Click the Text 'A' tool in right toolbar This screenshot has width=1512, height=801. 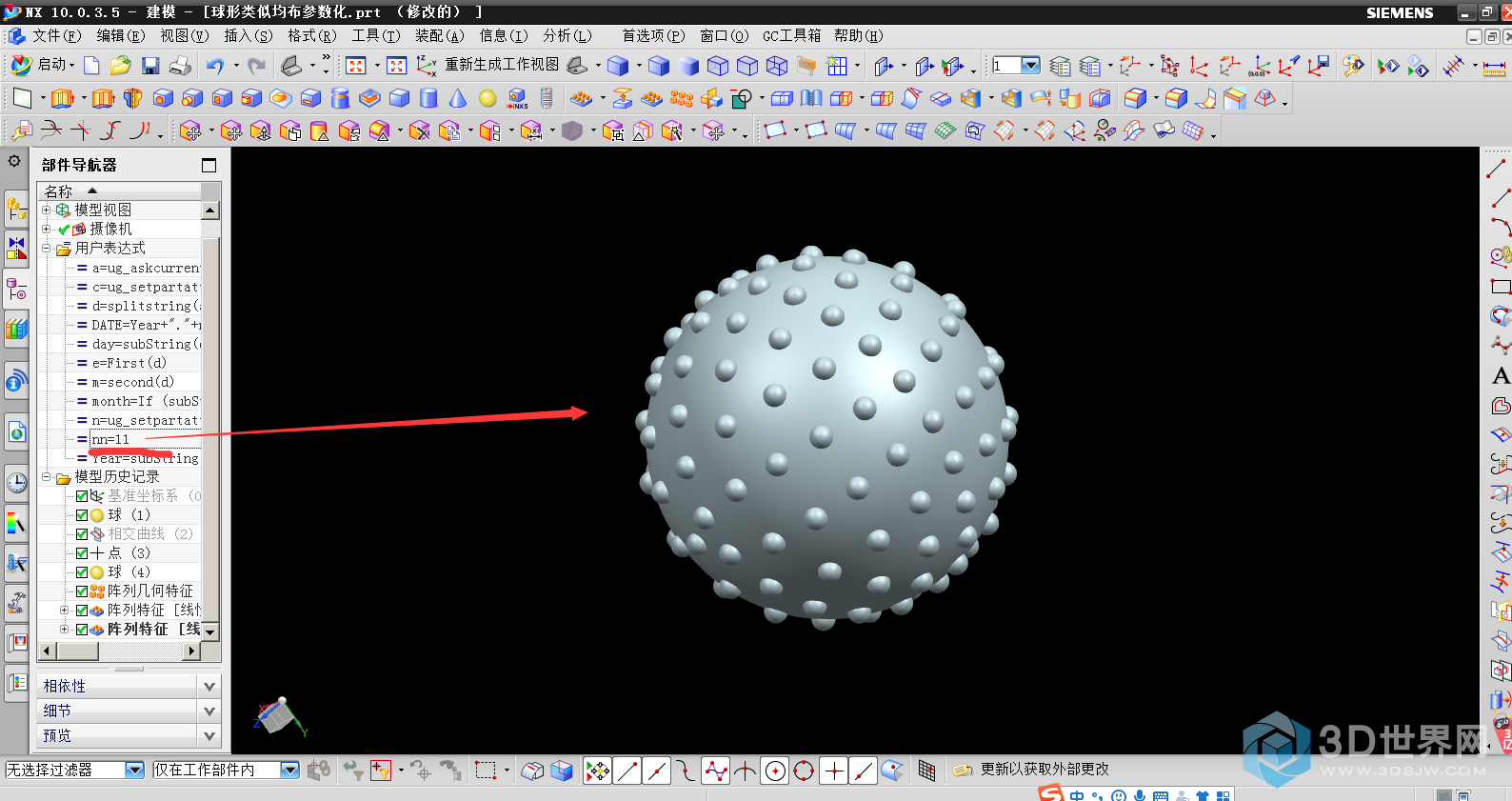point(1501,375)
